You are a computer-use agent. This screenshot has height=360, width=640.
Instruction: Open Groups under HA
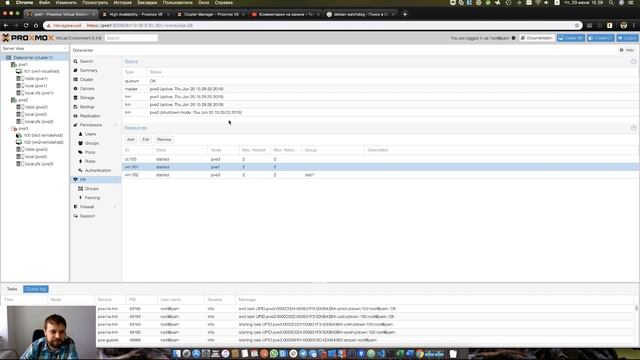(x=91, y=189)
